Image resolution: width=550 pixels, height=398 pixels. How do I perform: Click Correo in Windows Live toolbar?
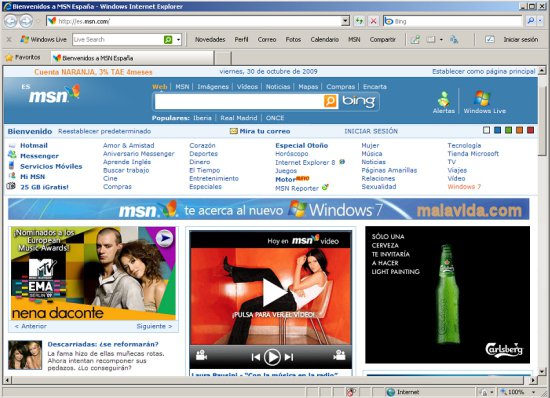[x=267, y=40]
